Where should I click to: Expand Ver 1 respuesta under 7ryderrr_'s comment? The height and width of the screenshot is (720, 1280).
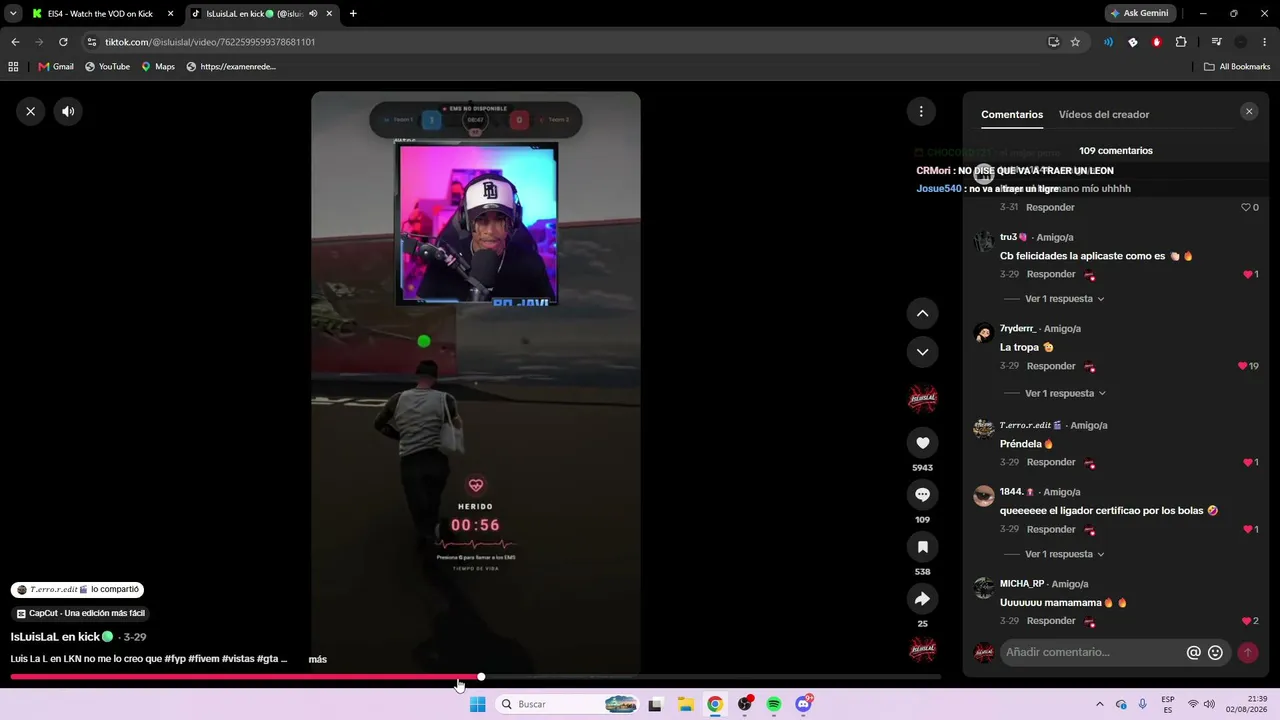pyautogui.click(x=1064, y=394)
